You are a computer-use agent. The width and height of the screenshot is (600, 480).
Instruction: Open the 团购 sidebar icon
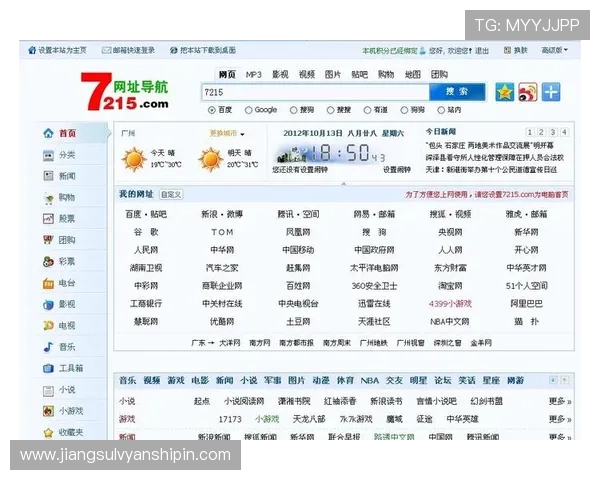tap(48, 240)
